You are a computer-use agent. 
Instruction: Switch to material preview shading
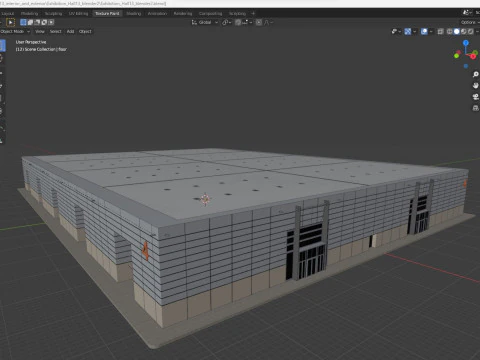coord(463,31)
